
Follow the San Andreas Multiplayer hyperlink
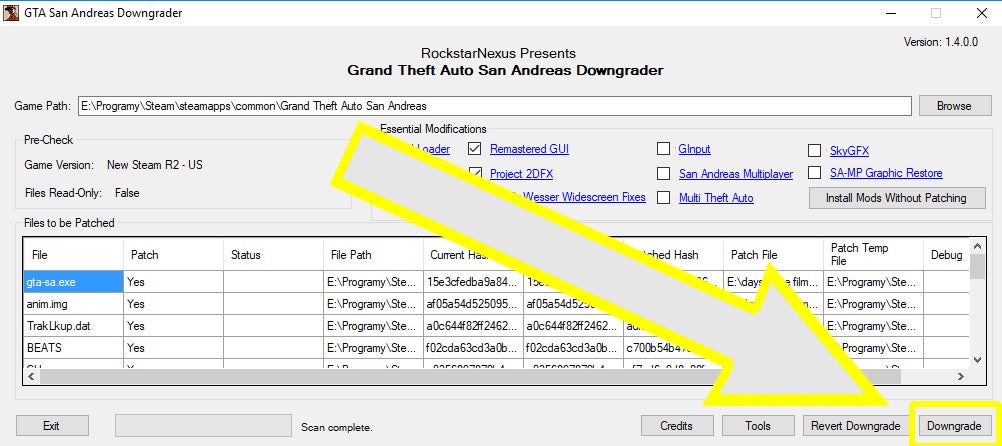[x=736, y=173]
